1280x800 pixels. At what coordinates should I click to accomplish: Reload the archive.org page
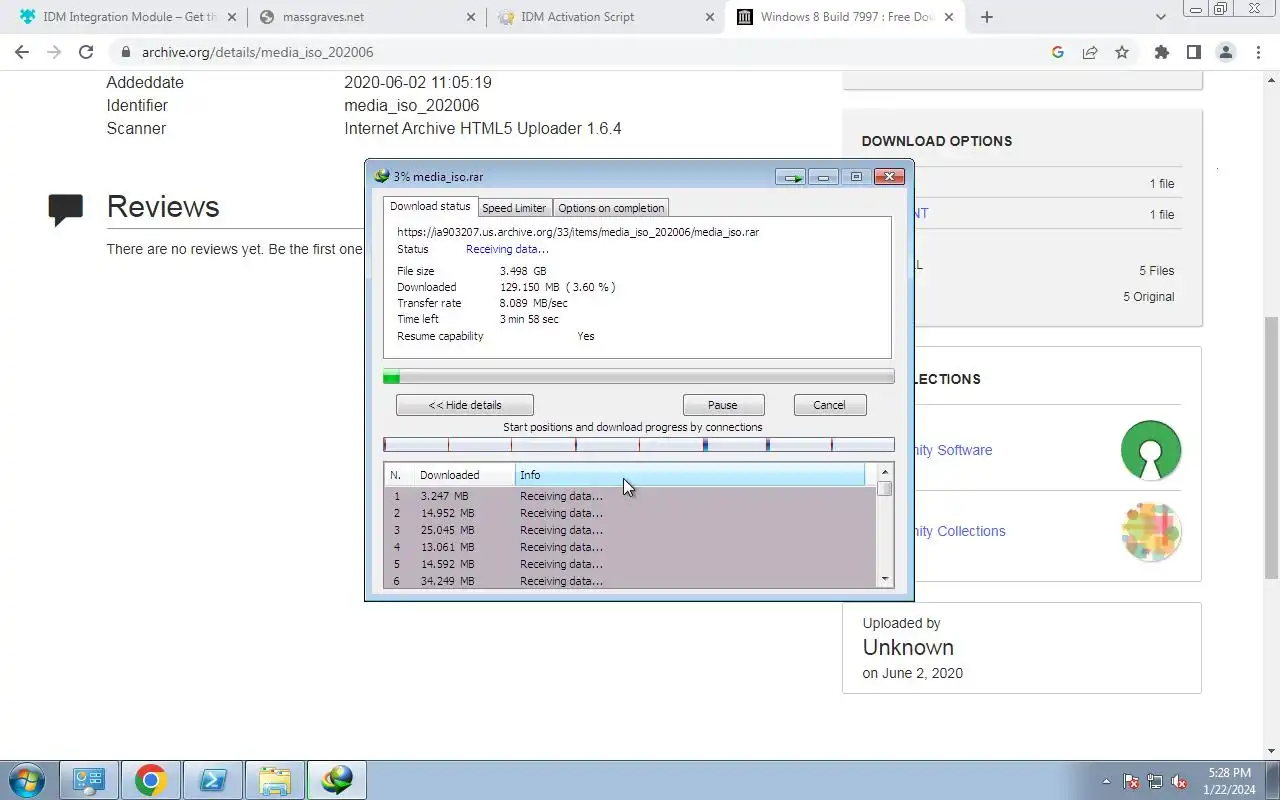pyautogui.click(x=86, y=52)
